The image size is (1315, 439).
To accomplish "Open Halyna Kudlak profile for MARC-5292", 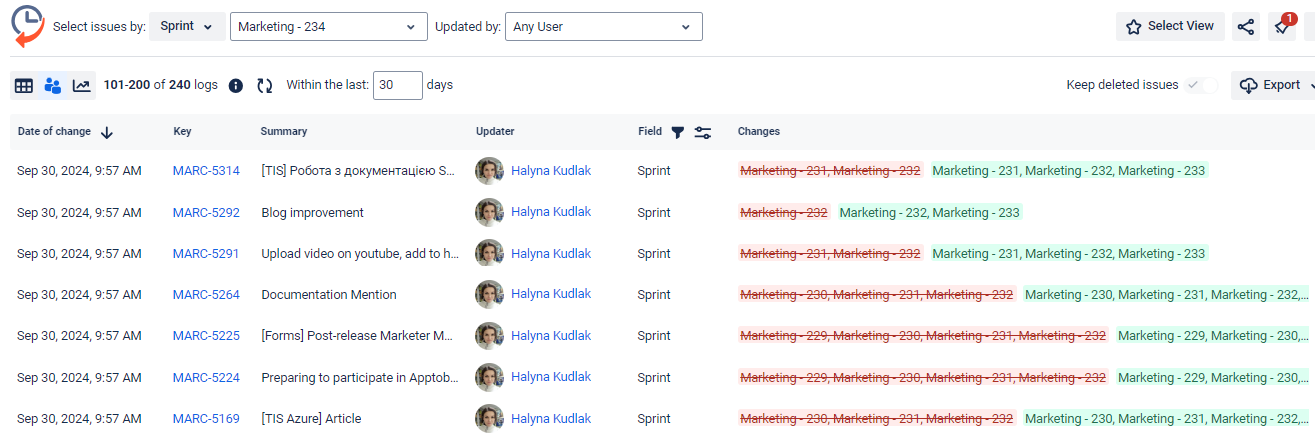I will tap(550, 212).
